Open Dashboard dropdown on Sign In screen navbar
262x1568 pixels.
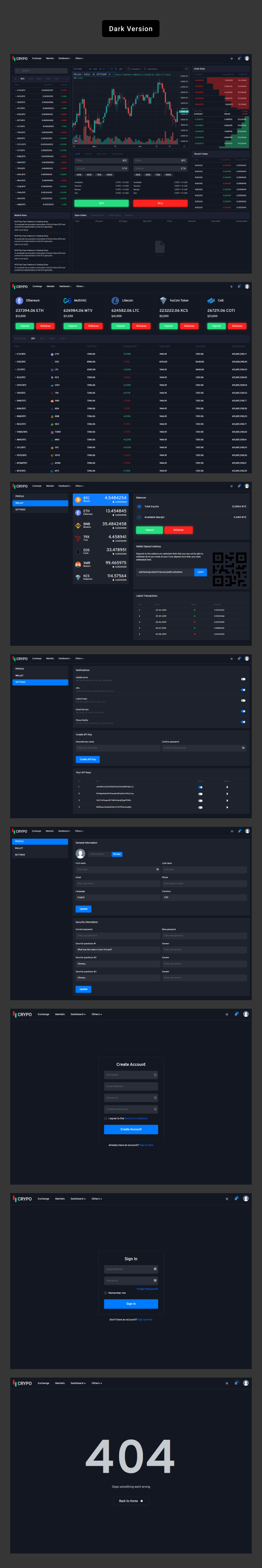(x=78, y=1199)
